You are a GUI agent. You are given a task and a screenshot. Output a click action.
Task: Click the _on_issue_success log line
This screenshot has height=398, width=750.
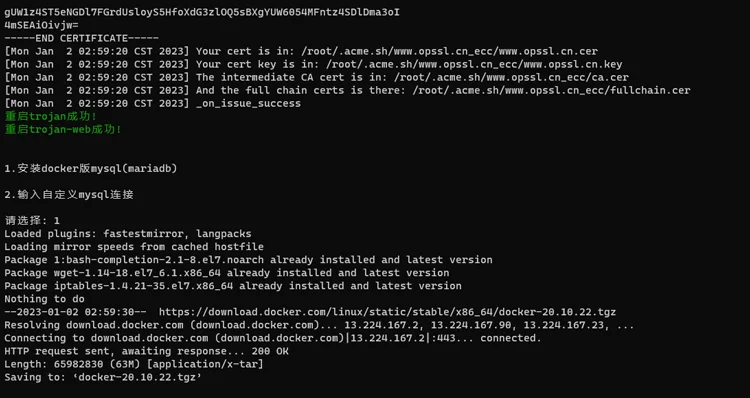[153, 103]
